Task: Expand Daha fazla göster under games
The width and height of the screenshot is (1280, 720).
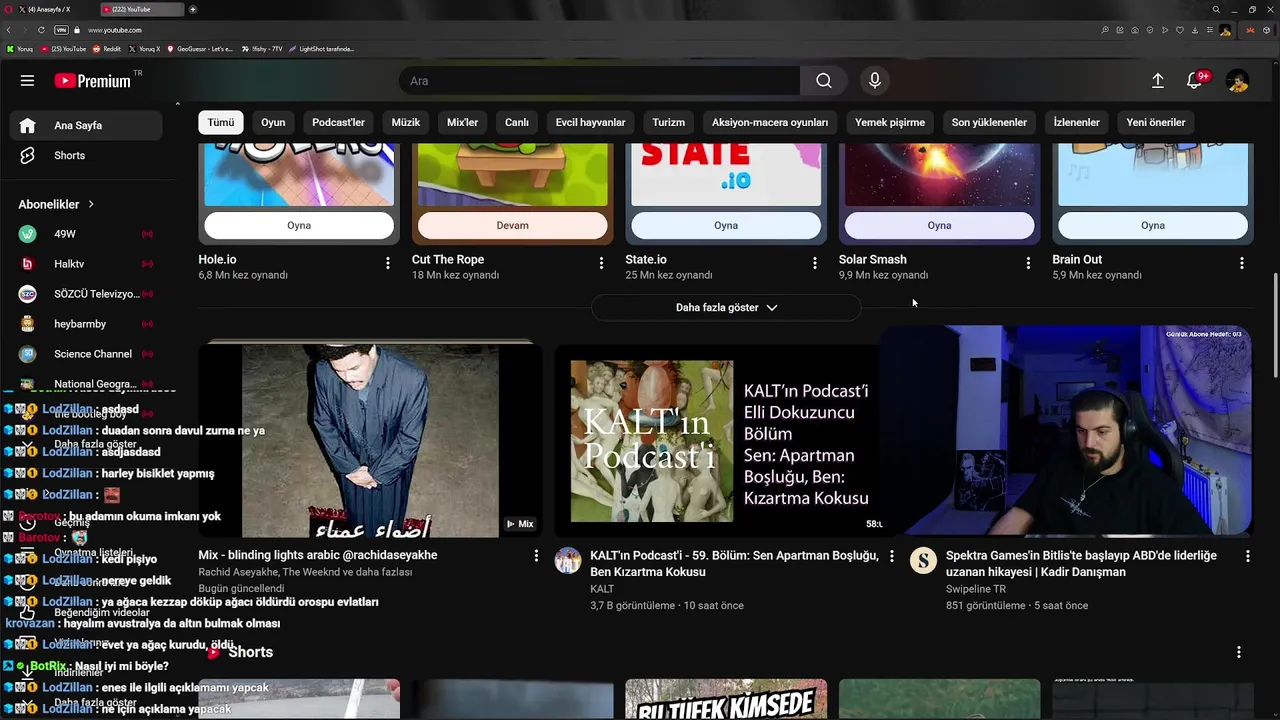Action: [726, 308]
